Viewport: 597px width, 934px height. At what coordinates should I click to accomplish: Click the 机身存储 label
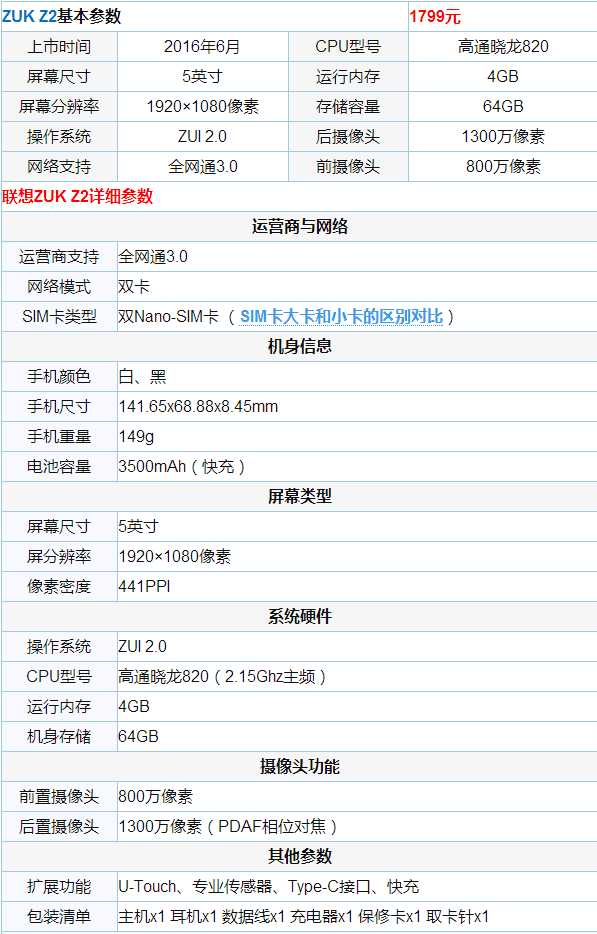coord(59,736)
